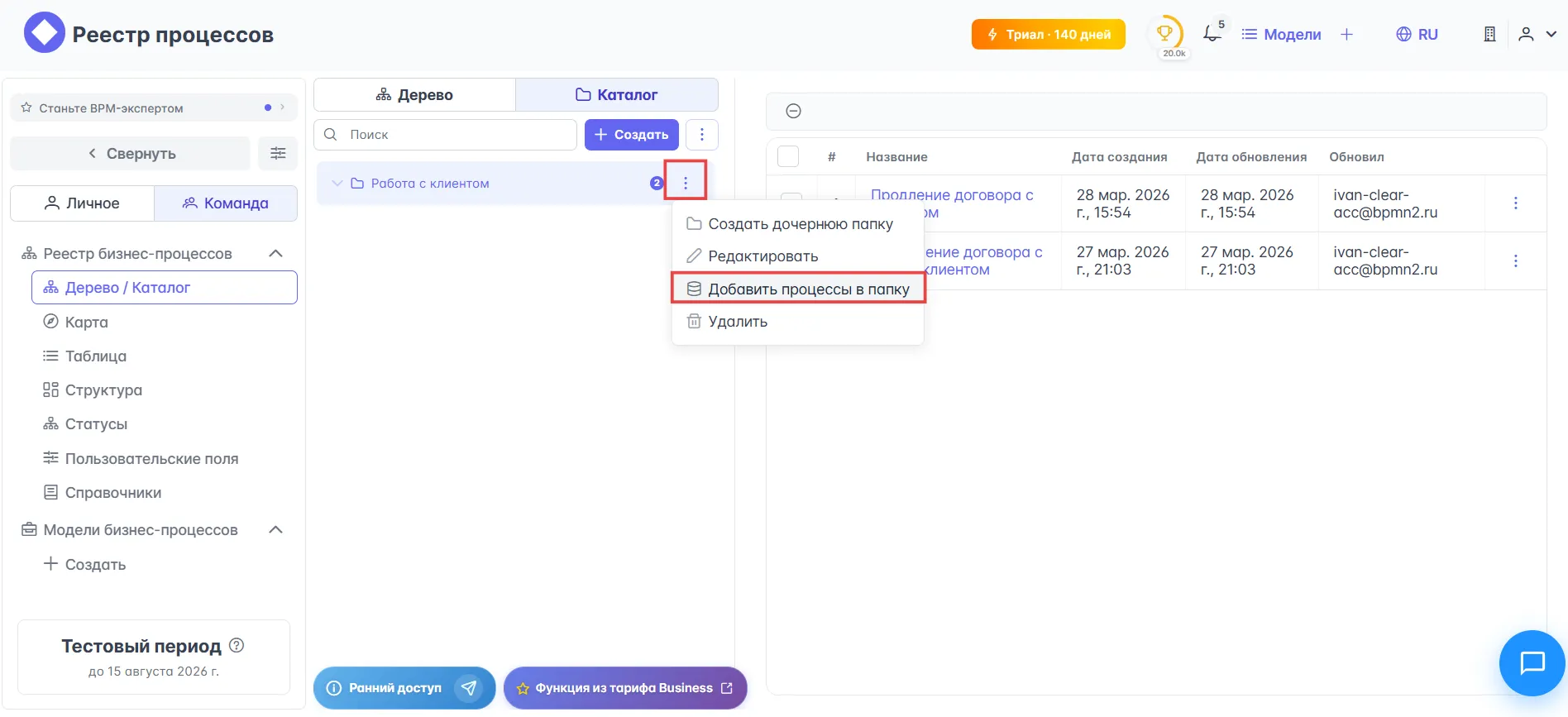Select Добавить процессы в папку menu item
Image resolution: width=1568 pixels, height=717 pixels.
pyautogui.click(x=797, y=289)
